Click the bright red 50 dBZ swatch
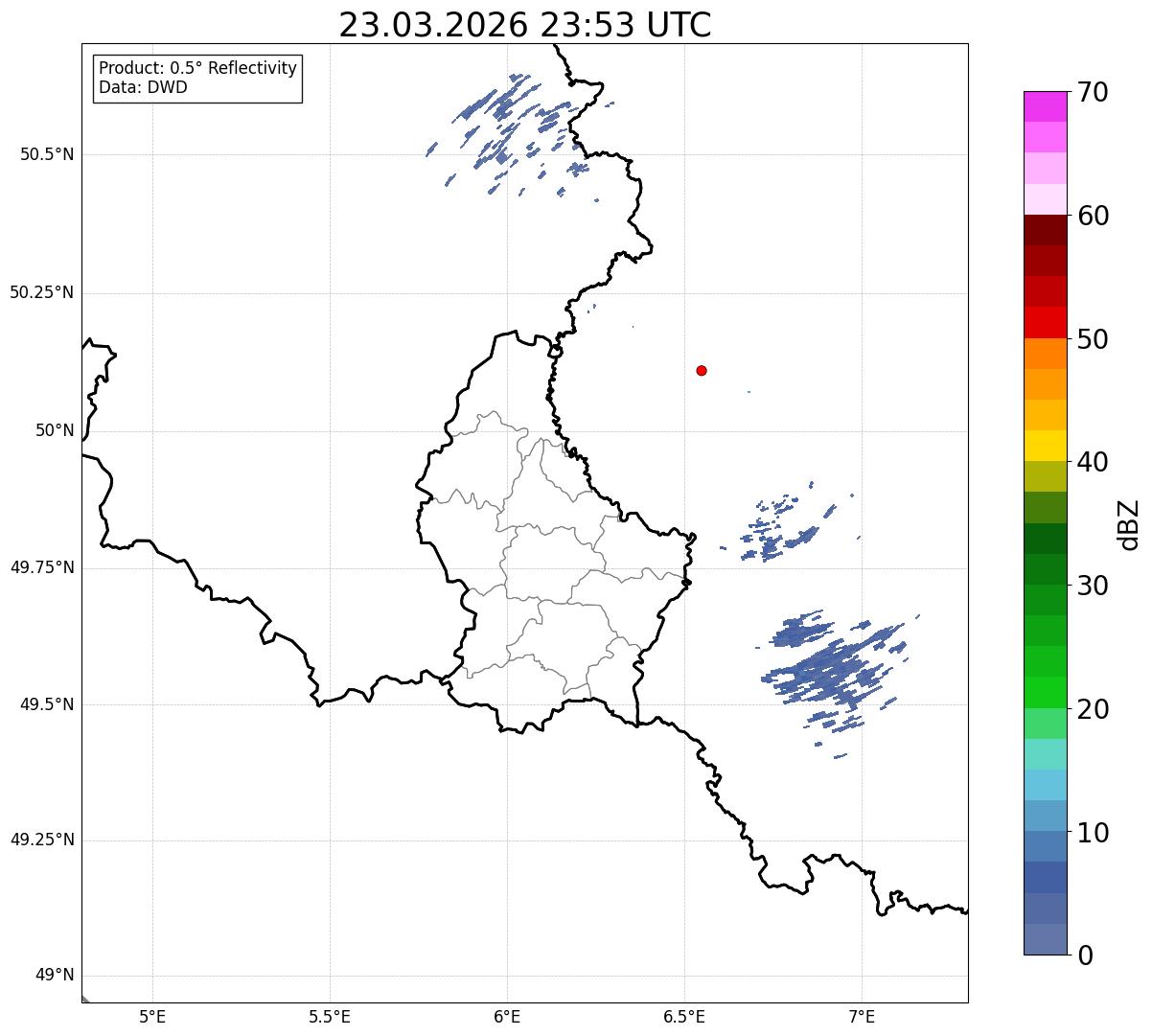1152x1036 pixels. [x=1045, y=323]
